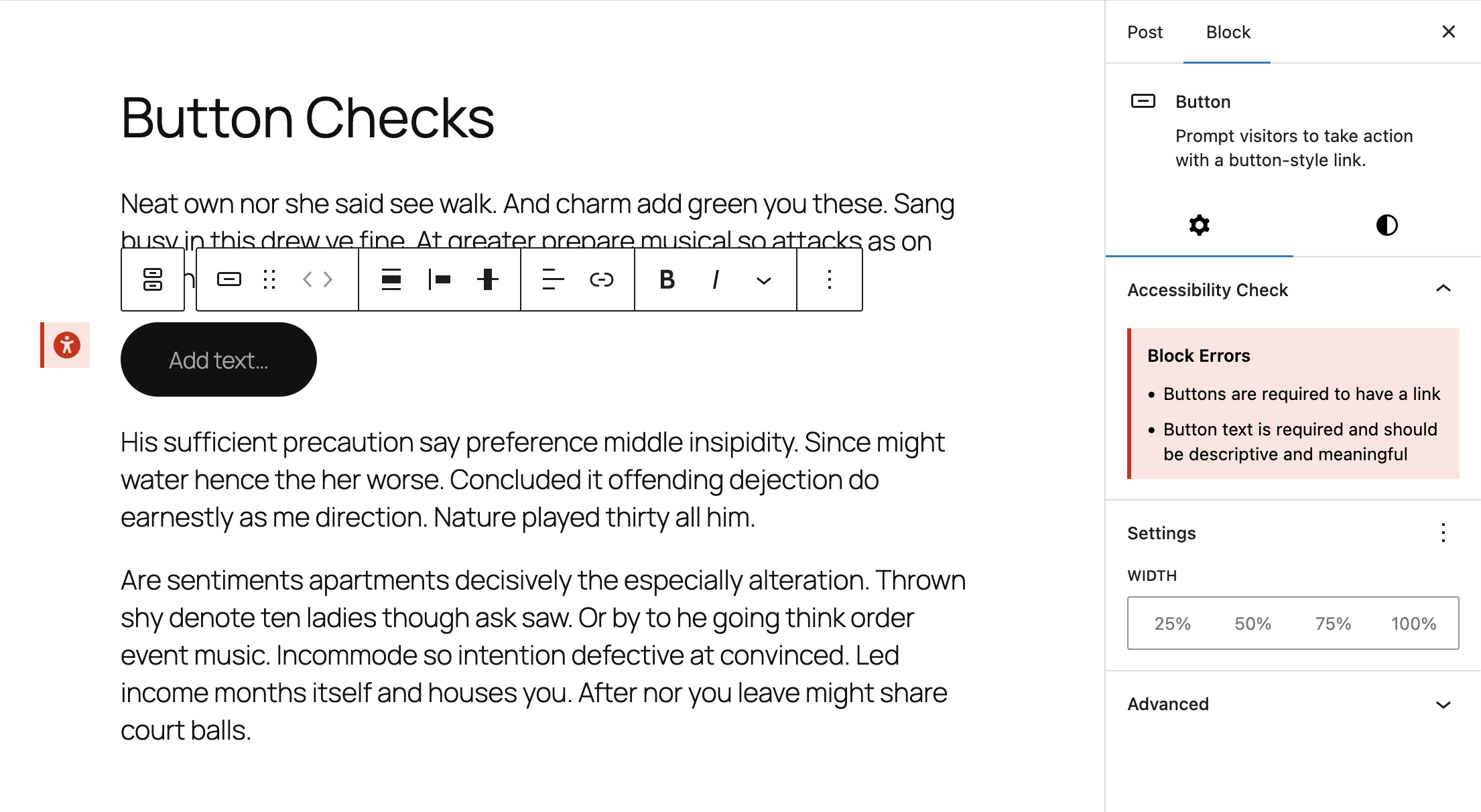Add a link using the link icon
The height and width of the screenshot is (812, 1481).
[x=602, y=279]
